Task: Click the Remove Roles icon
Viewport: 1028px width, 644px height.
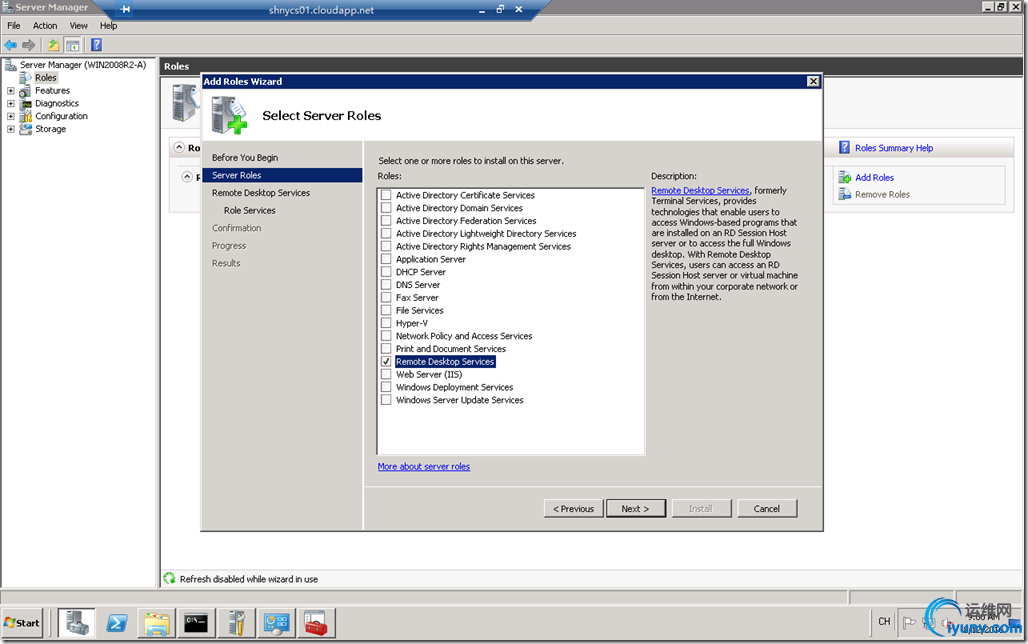Action: tap(844, 194)
